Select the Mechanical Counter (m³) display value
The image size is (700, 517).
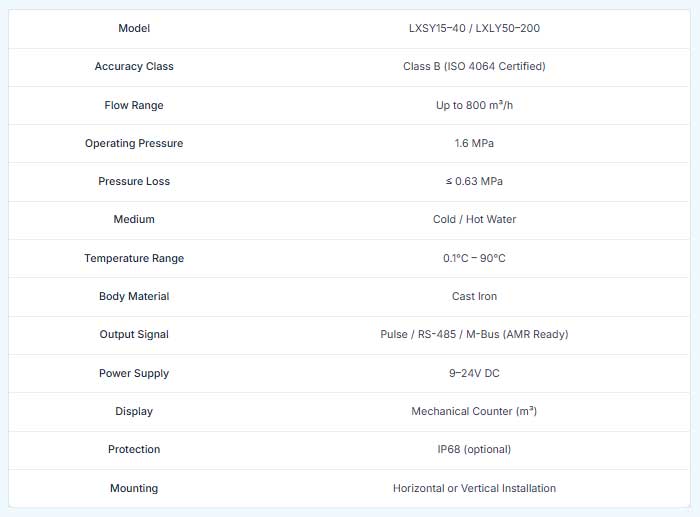[474, 411]
